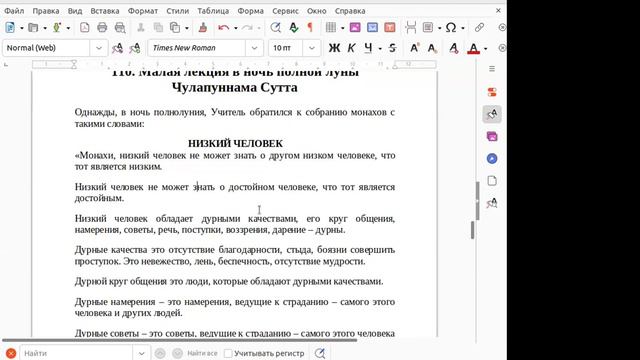Create a new document
This screenshot has width=640, height=360.
point(10,27)
